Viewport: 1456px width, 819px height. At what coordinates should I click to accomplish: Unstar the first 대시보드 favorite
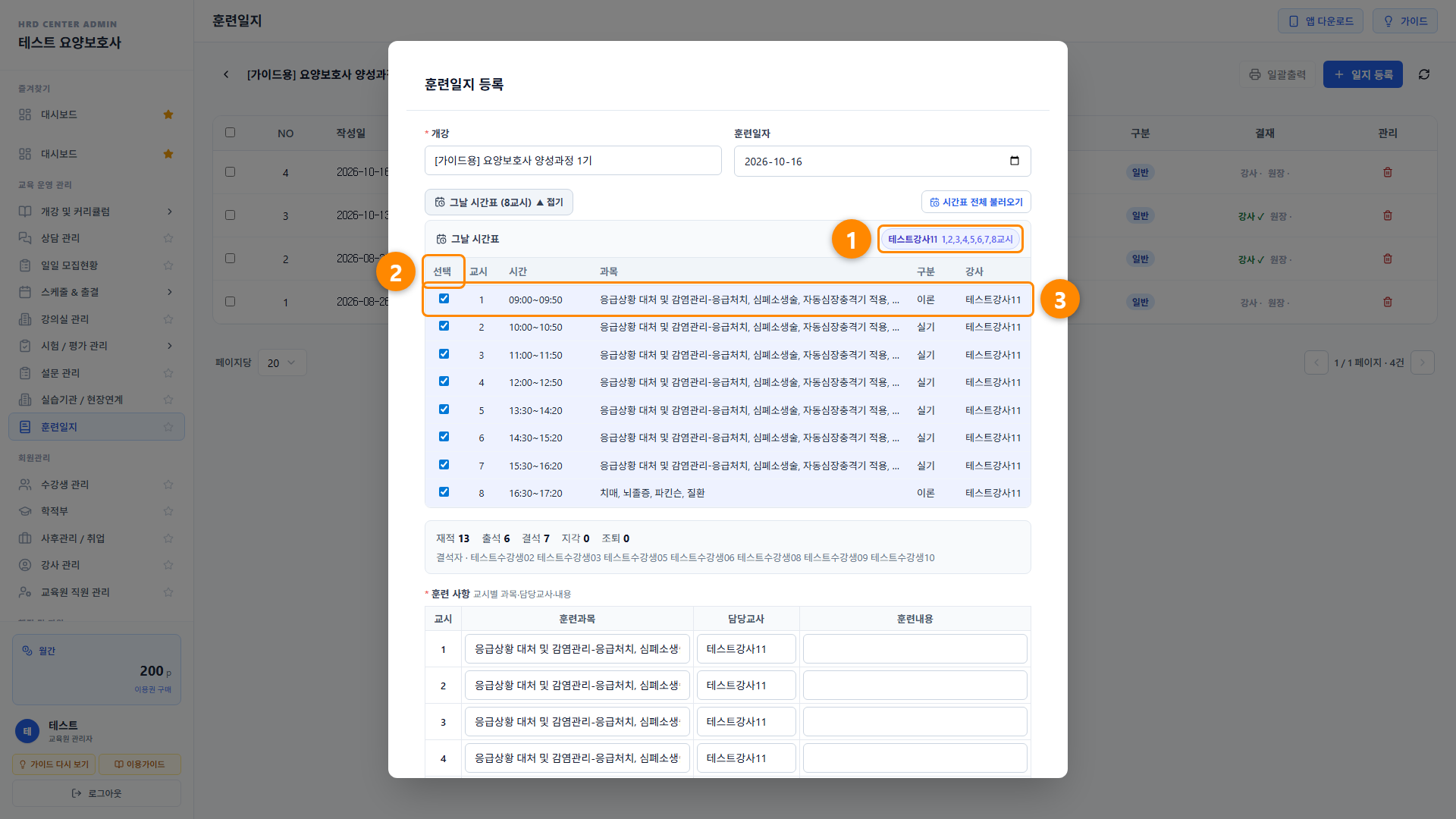[168, 115]
